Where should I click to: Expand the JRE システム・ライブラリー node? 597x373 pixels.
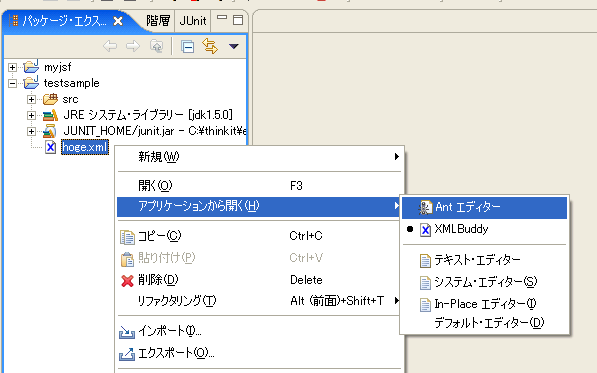(31, 115)
